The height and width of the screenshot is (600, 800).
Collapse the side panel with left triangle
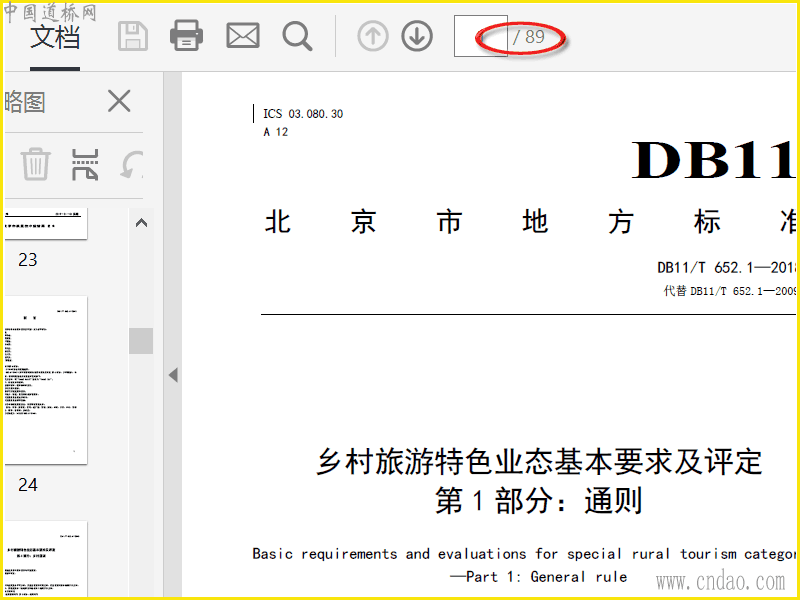point(173,376)
